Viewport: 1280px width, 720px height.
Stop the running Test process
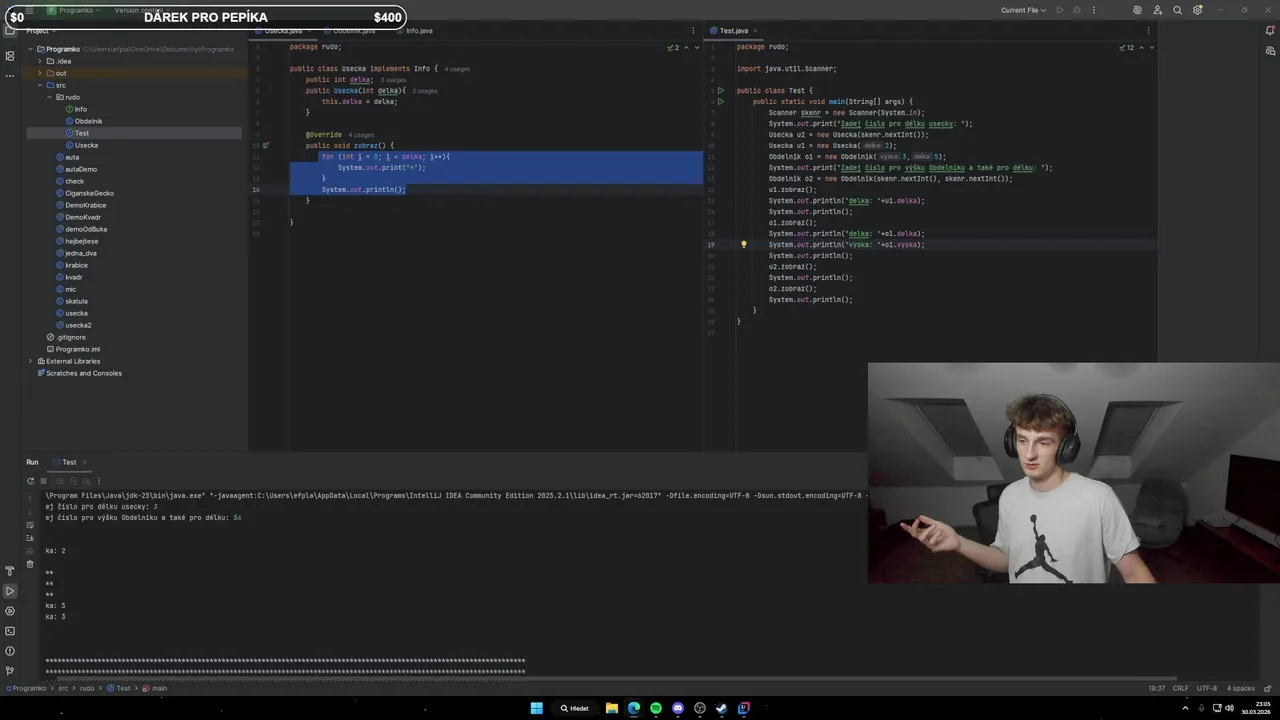(43, 481)
